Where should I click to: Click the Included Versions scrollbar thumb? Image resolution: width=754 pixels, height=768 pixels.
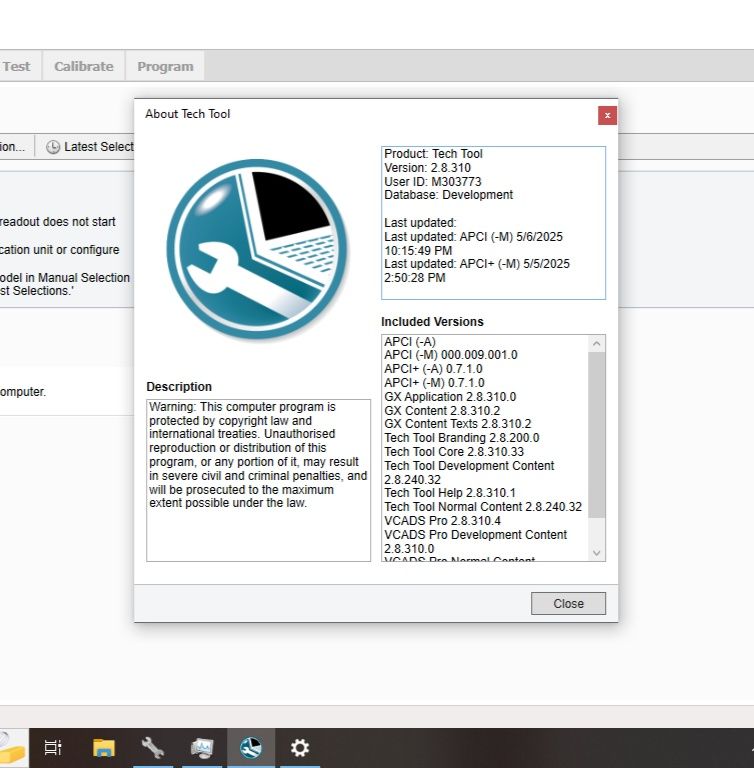(x=596, y=435)
